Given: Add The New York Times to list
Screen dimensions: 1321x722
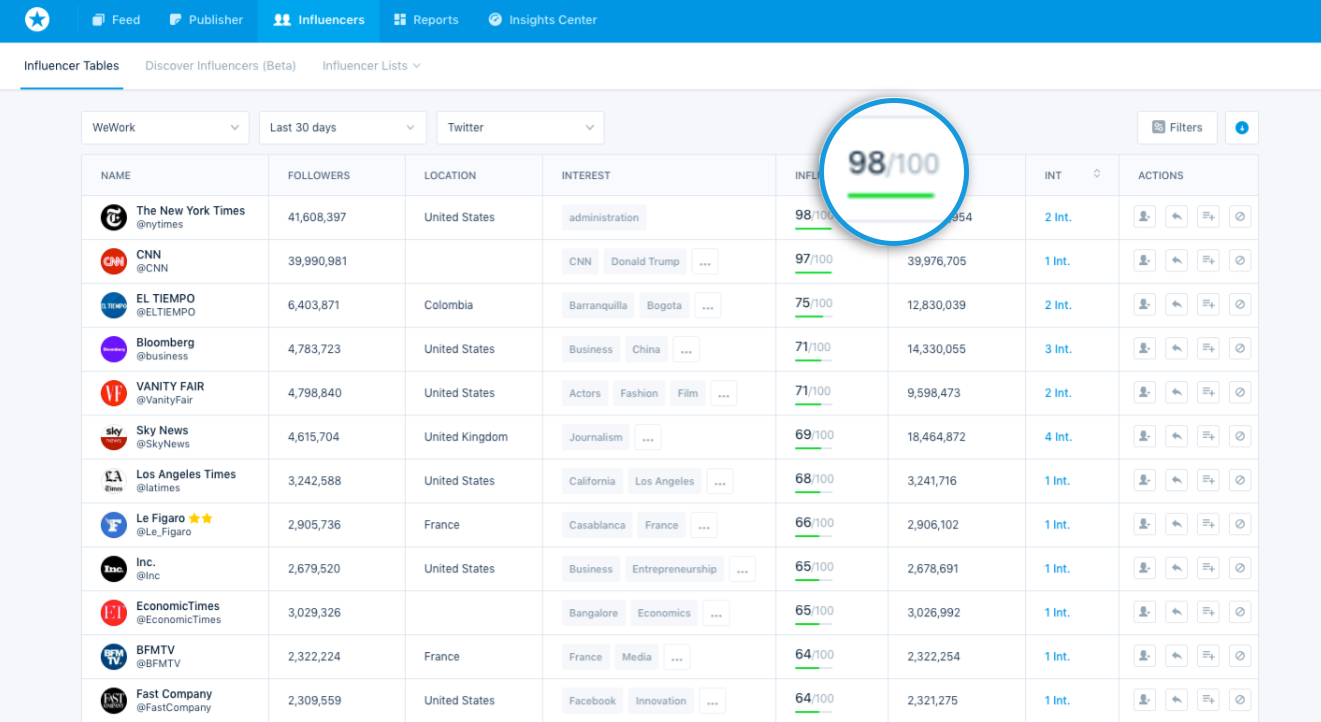Looking at the screenshot, I should 1208,217.
